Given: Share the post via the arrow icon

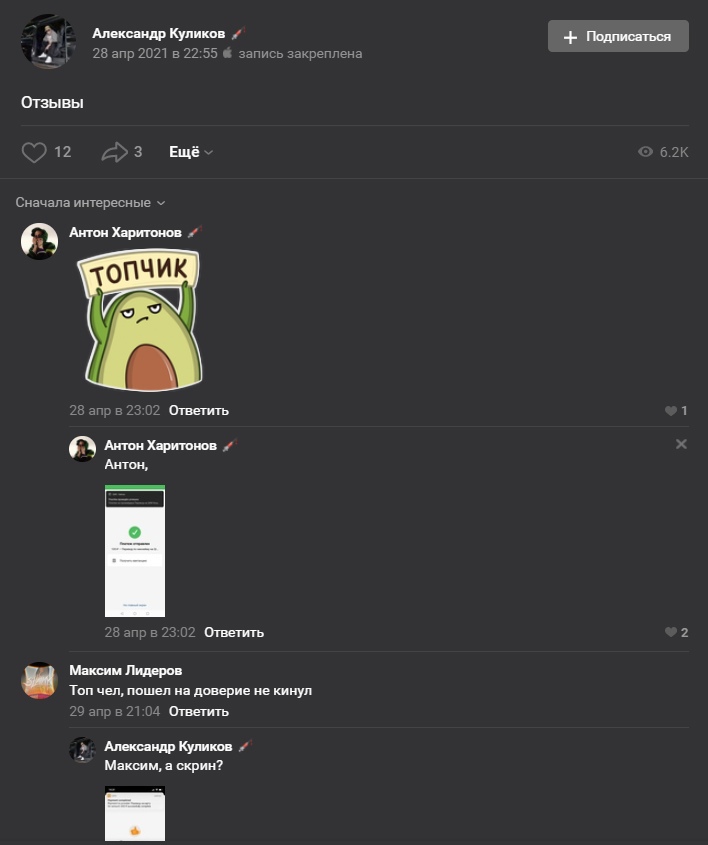Looking at the screenshot, I should click(114, 152).
